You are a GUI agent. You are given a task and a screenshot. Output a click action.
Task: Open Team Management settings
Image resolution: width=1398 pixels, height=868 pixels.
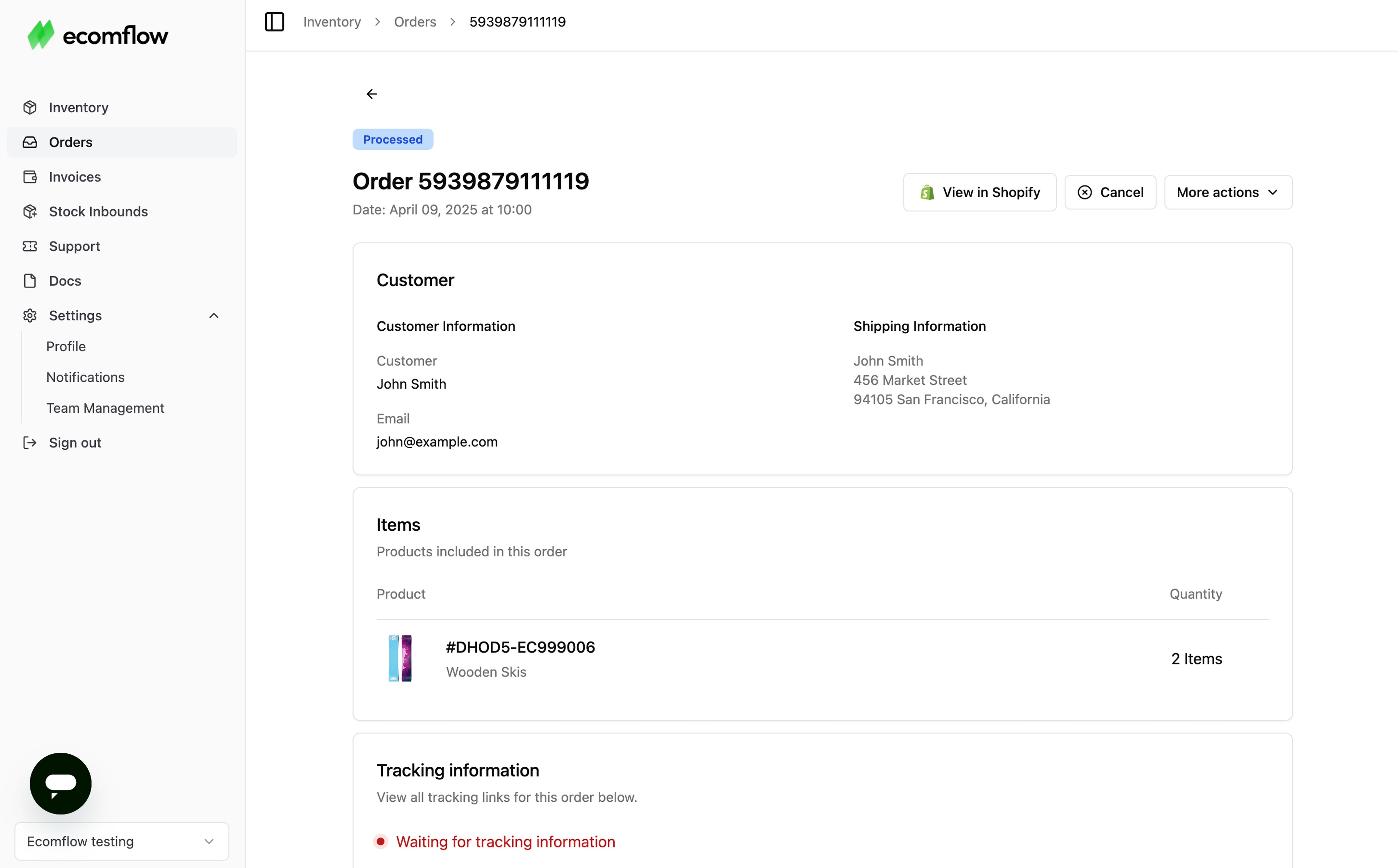point(105,408)
